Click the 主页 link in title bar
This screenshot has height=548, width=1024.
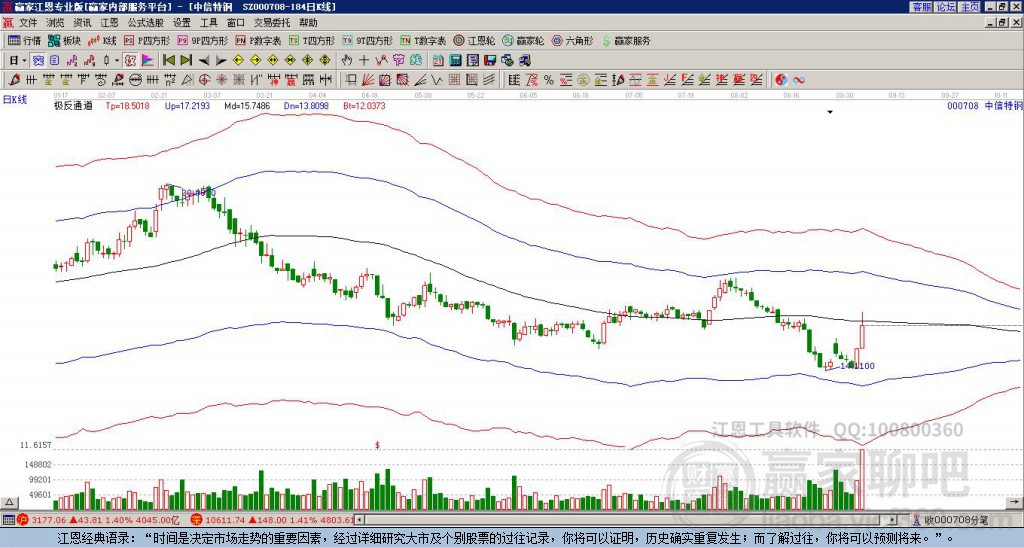point(969,7)
